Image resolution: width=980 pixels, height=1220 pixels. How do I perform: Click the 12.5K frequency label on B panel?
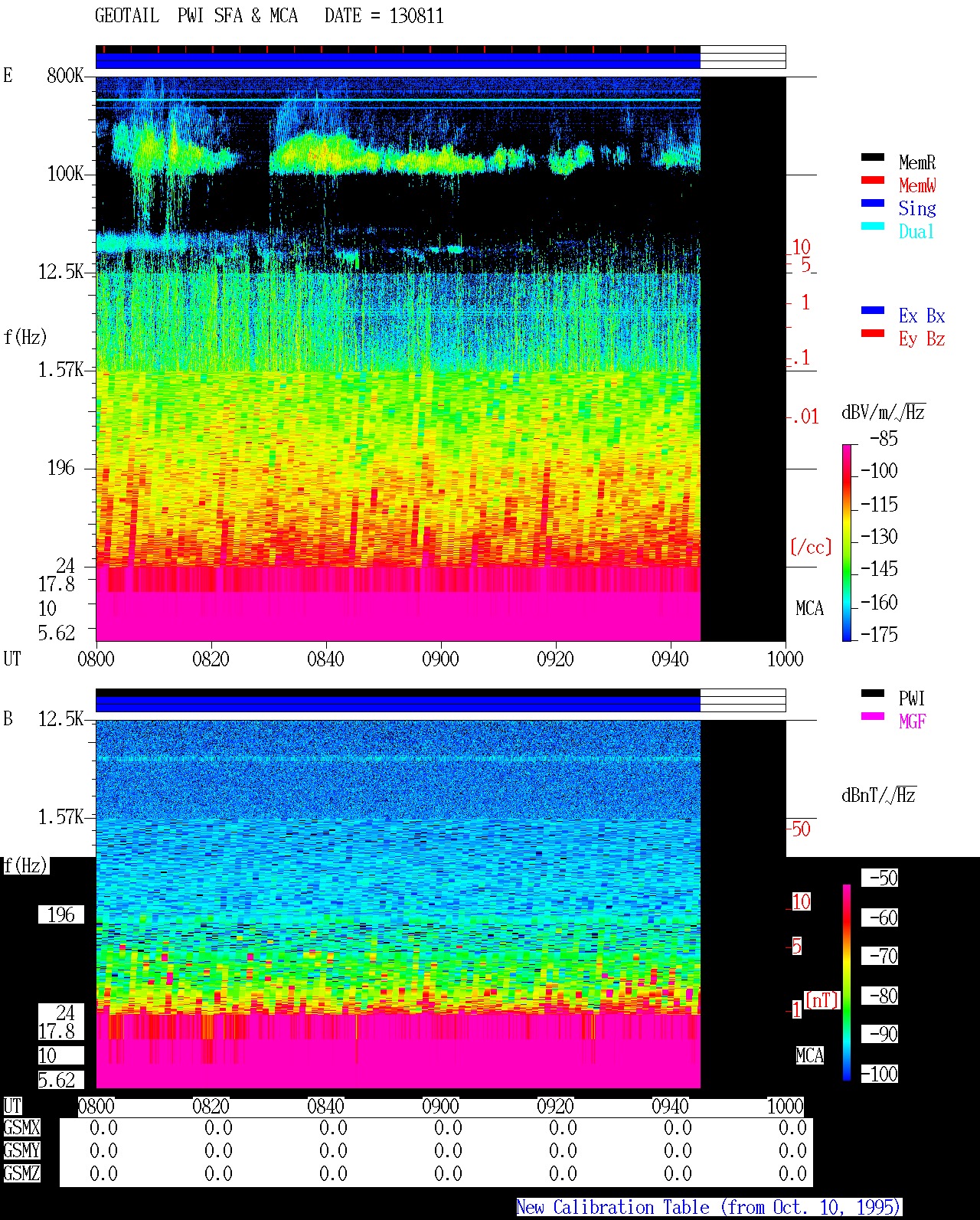pyautogui.click(x=60, y=718)
